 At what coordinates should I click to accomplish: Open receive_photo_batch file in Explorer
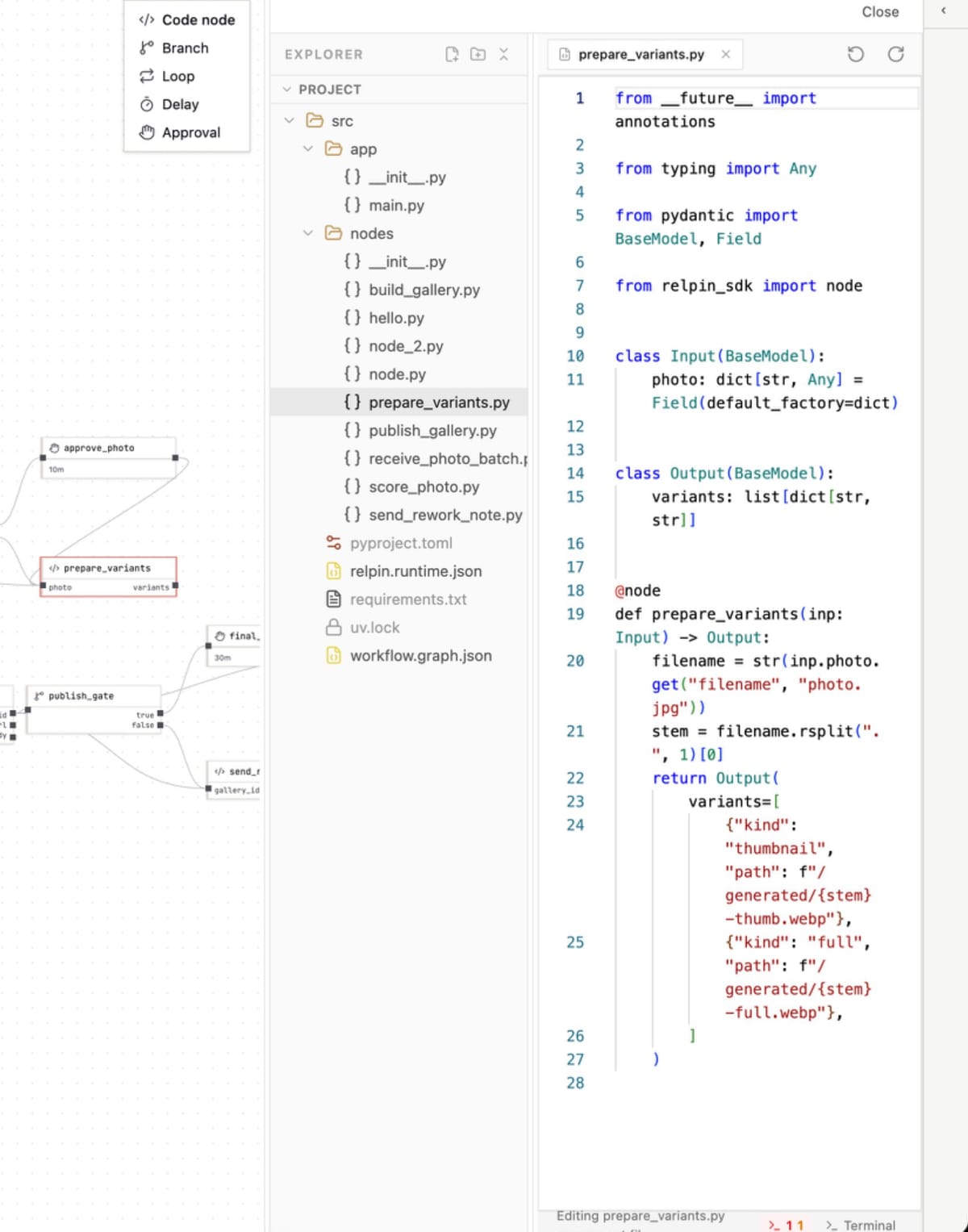[x=399, y=458]
